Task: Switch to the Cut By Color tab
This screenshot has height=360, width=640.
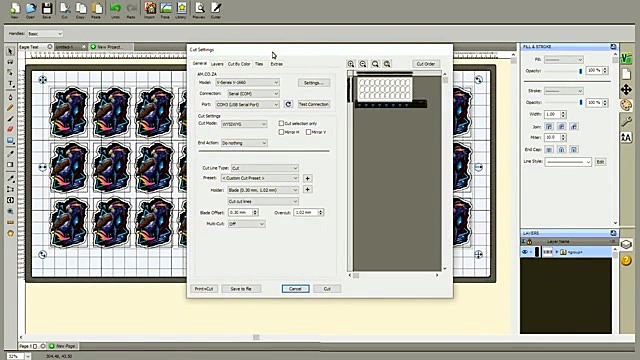Action: pos(239,64)
